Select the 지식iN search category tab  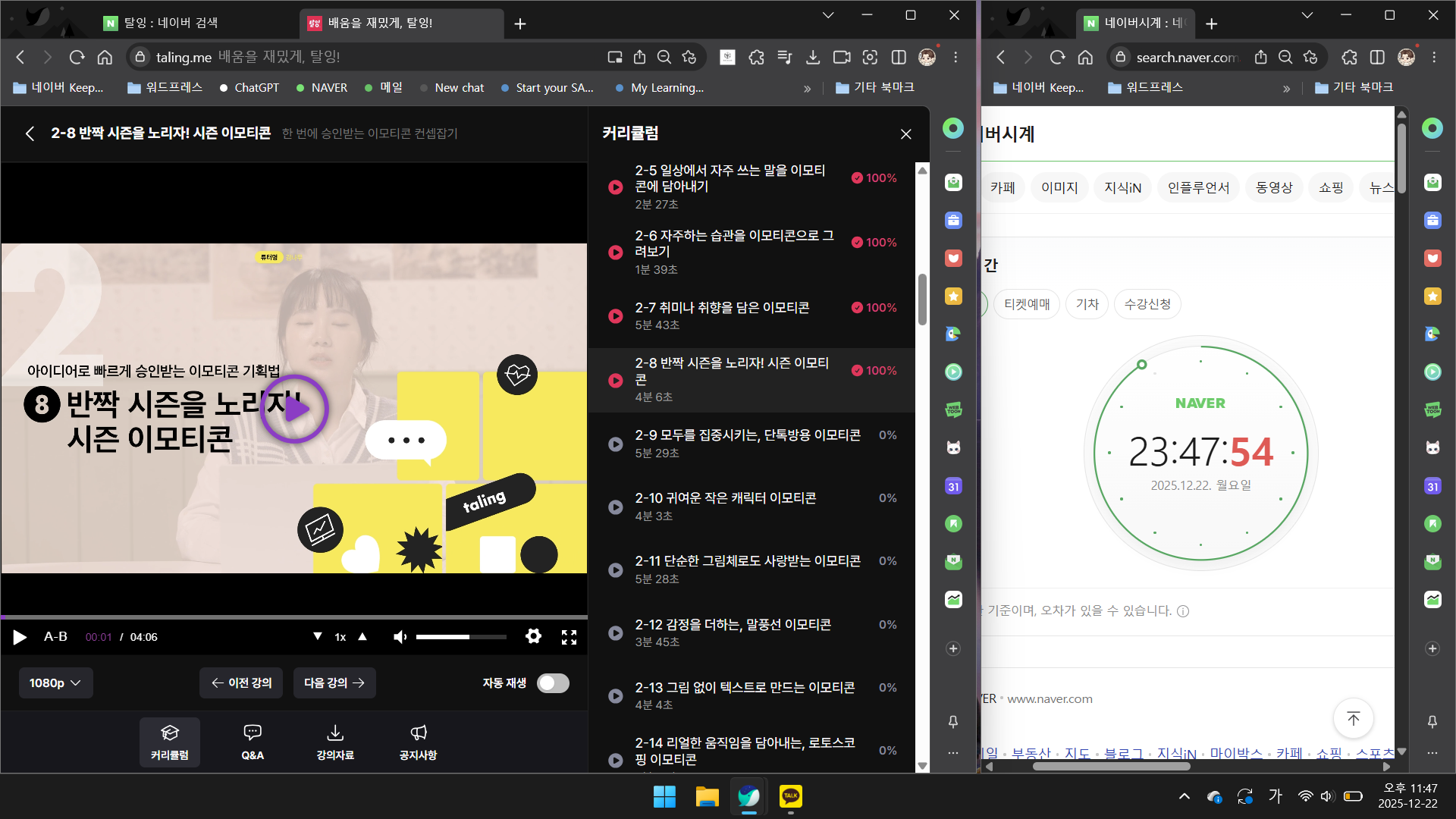(1122, 187)
